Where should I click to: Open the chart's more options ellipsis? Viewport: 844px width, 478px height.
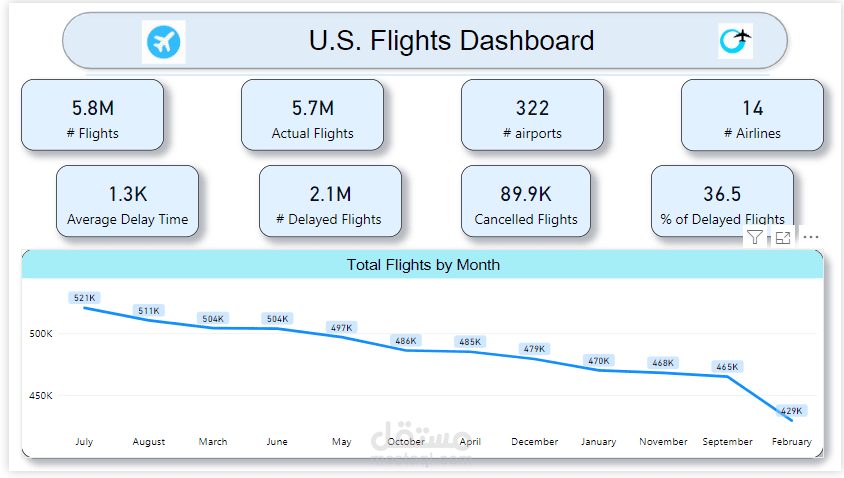click(811, 237)
